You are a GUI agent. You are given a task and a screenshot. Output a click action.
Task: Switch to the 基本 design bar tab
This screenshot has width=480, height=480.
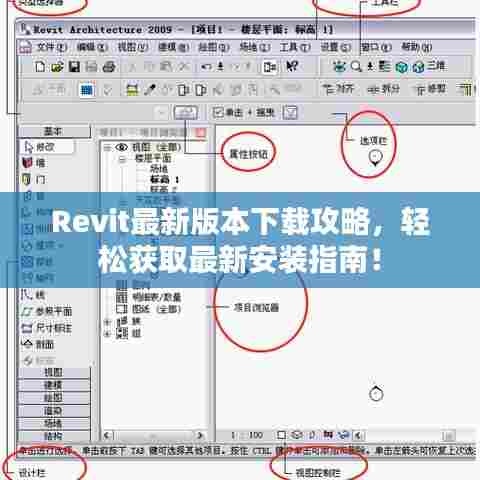point(53,131)
